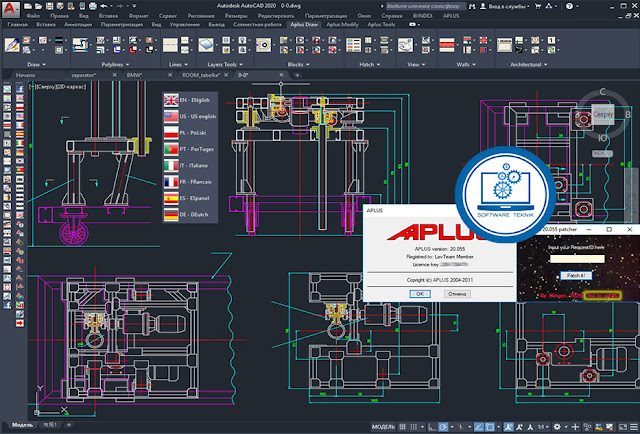Viewport: 640px width, 434px height.
Task: Click the clean screen icon in status bar
Action: (x=623, y=427)
